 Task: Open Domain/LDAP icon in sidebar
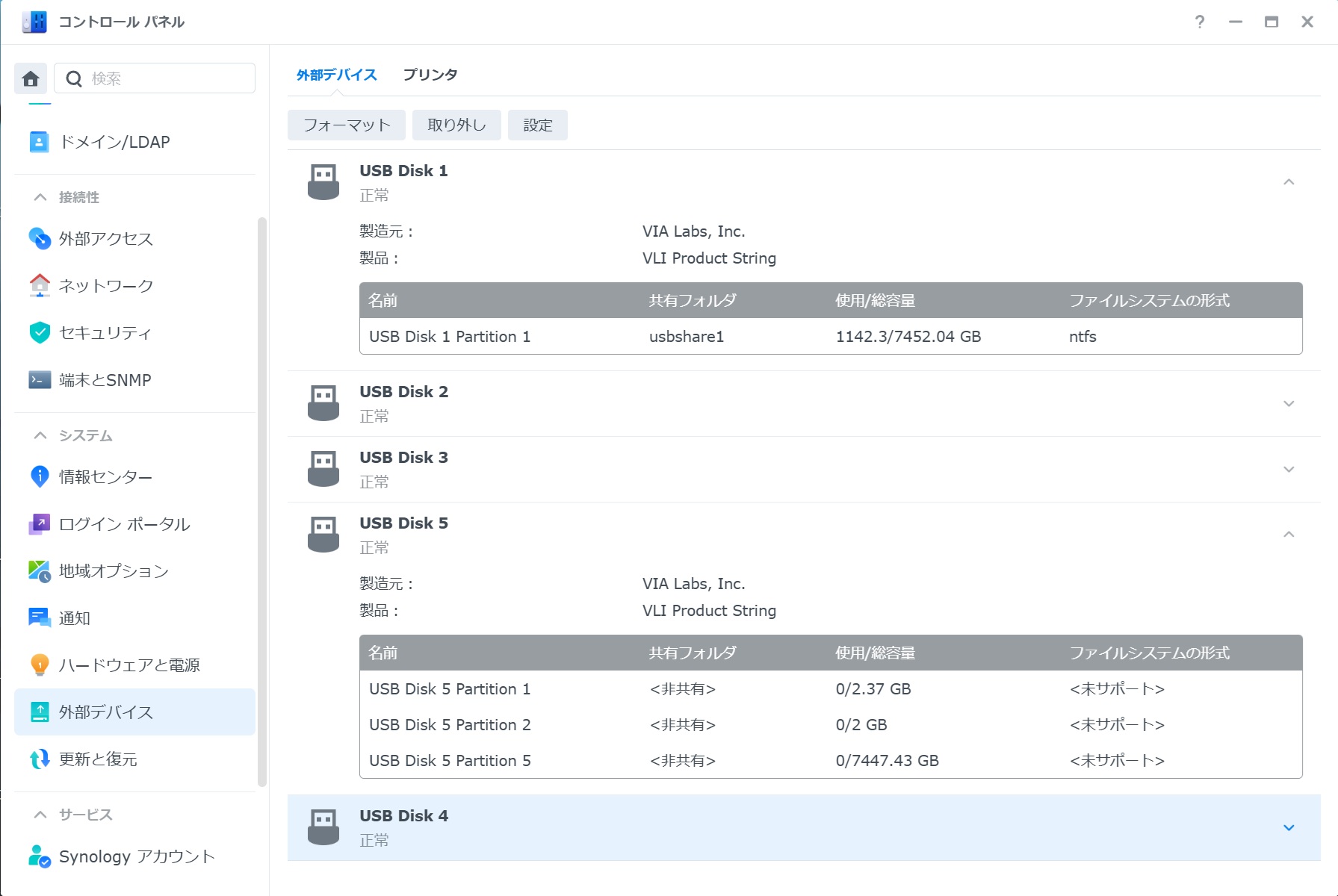pyautogui.click(x=39, y=142)
